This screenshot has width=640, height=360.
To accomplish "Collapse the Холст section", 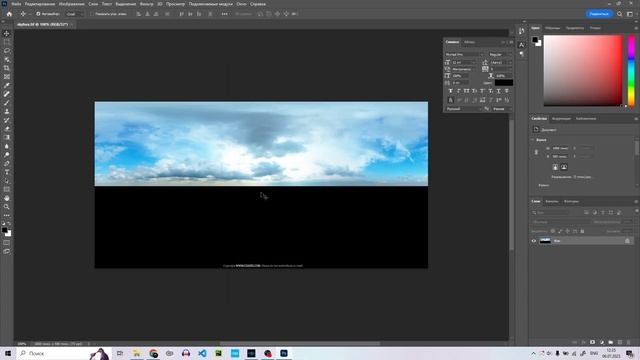I will (x=533, y=140).
